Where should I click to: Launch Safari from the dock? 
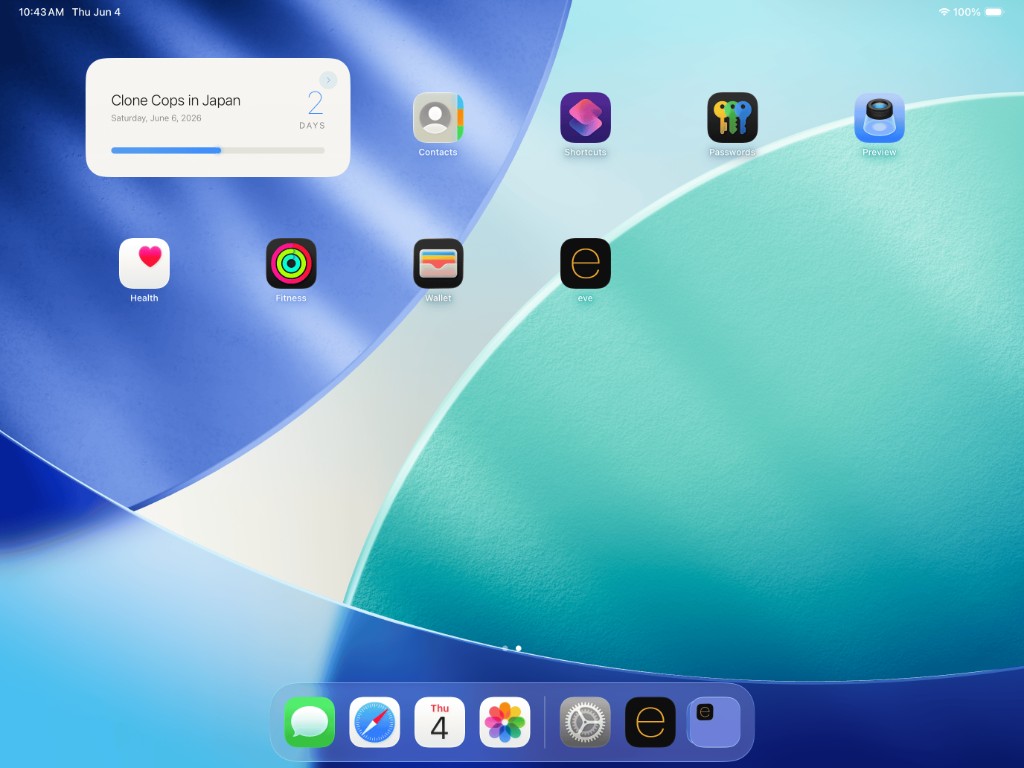[x=374, y=722]
